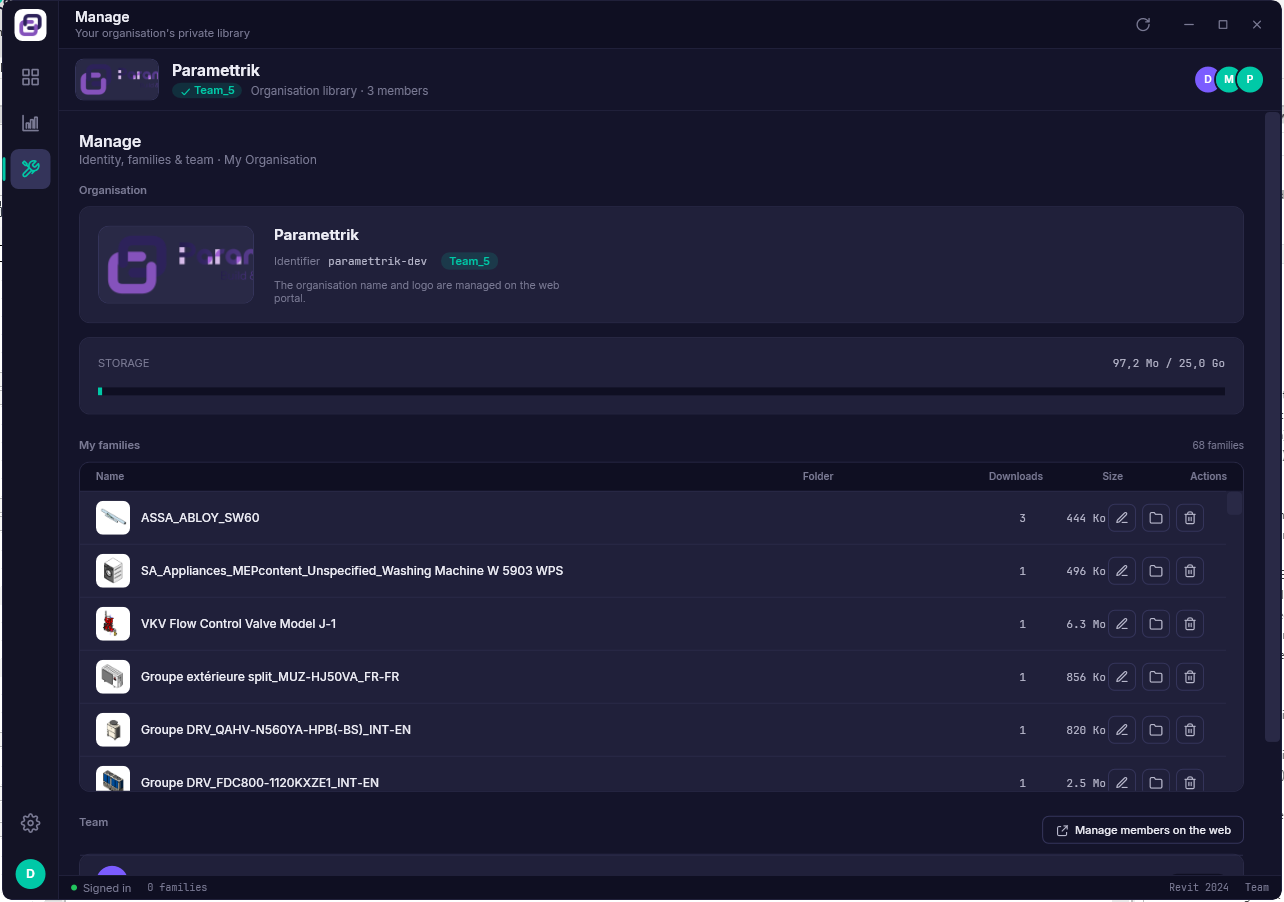Click the Washing Machine family thumbnail
1284x902 pixels.
click(x=113, y=571)
